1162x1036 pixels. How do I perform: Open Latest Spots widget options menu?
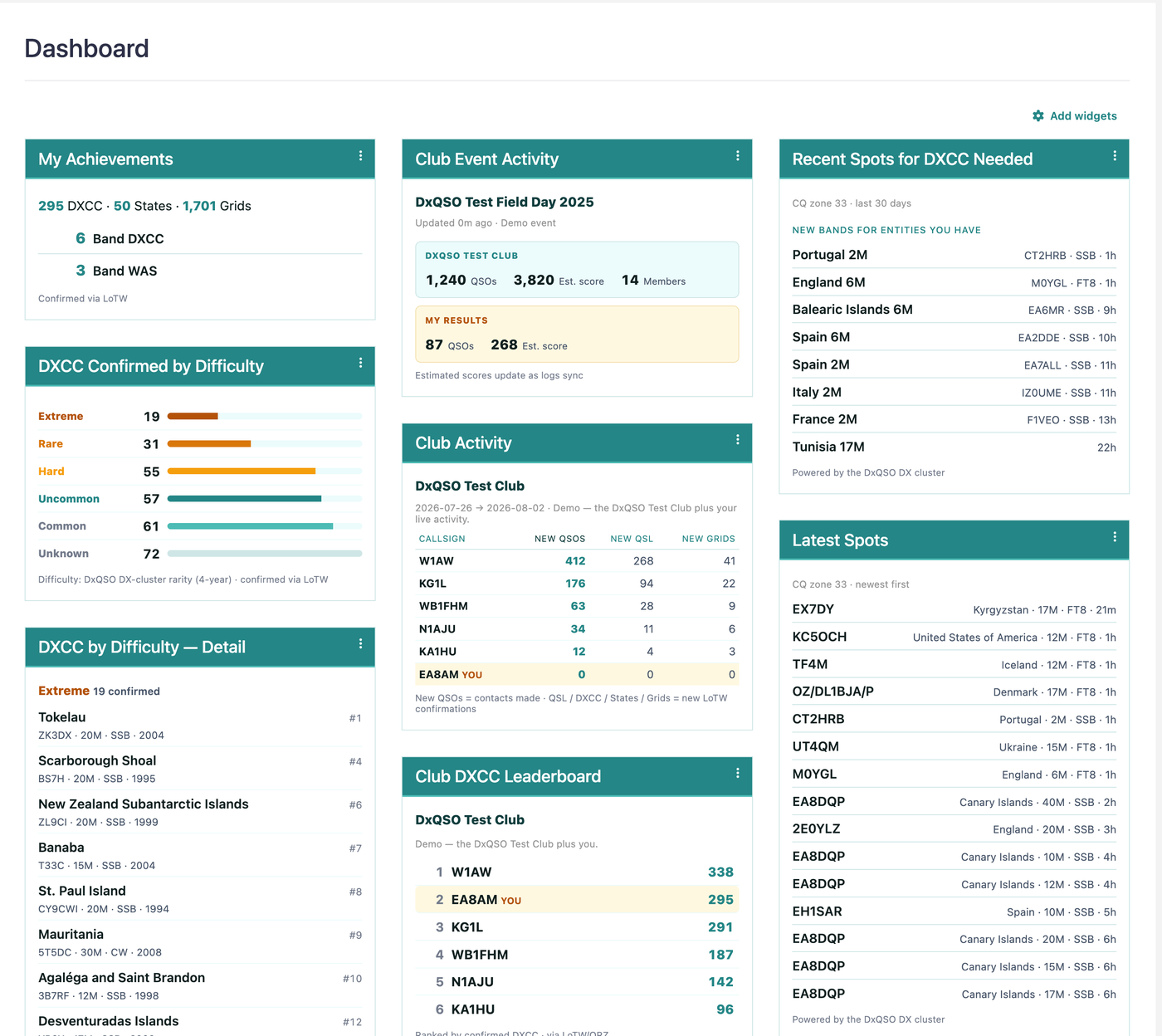[1114, 537]
